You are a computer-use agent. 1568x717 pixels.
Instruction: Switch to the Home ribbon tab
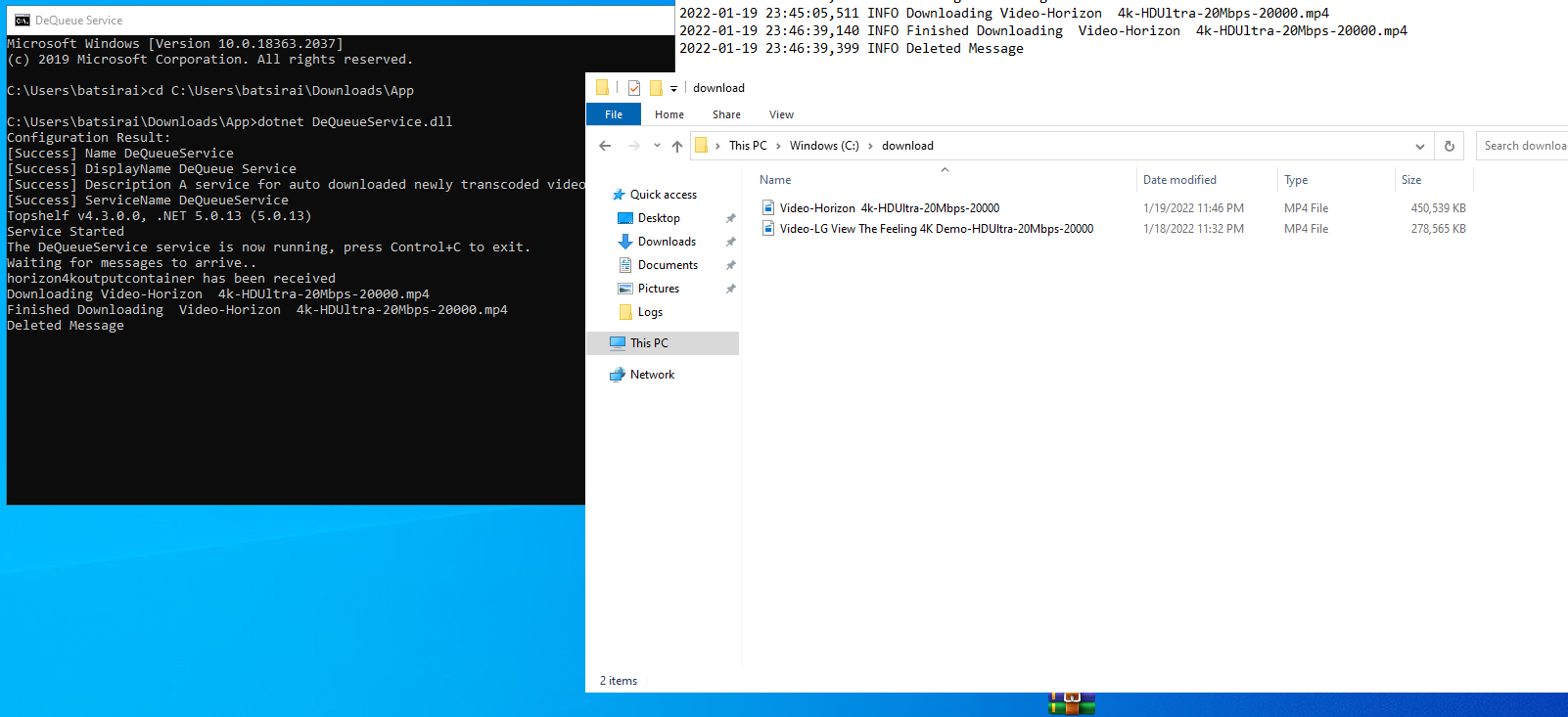[x=669, y=114]
